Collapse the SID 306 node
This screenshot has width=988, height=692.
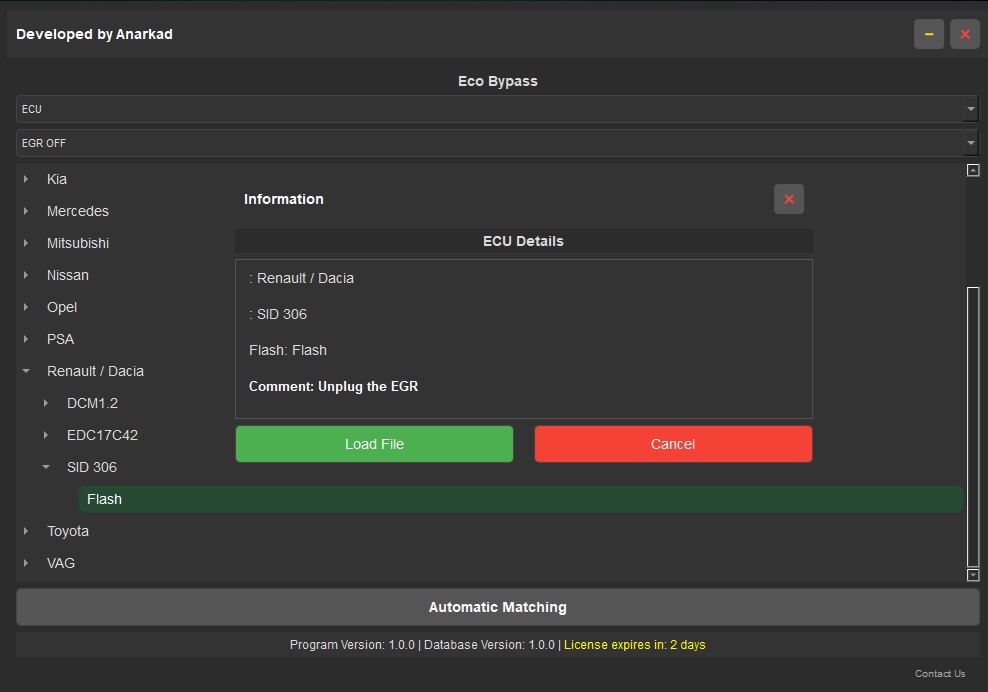click(46, 467)
